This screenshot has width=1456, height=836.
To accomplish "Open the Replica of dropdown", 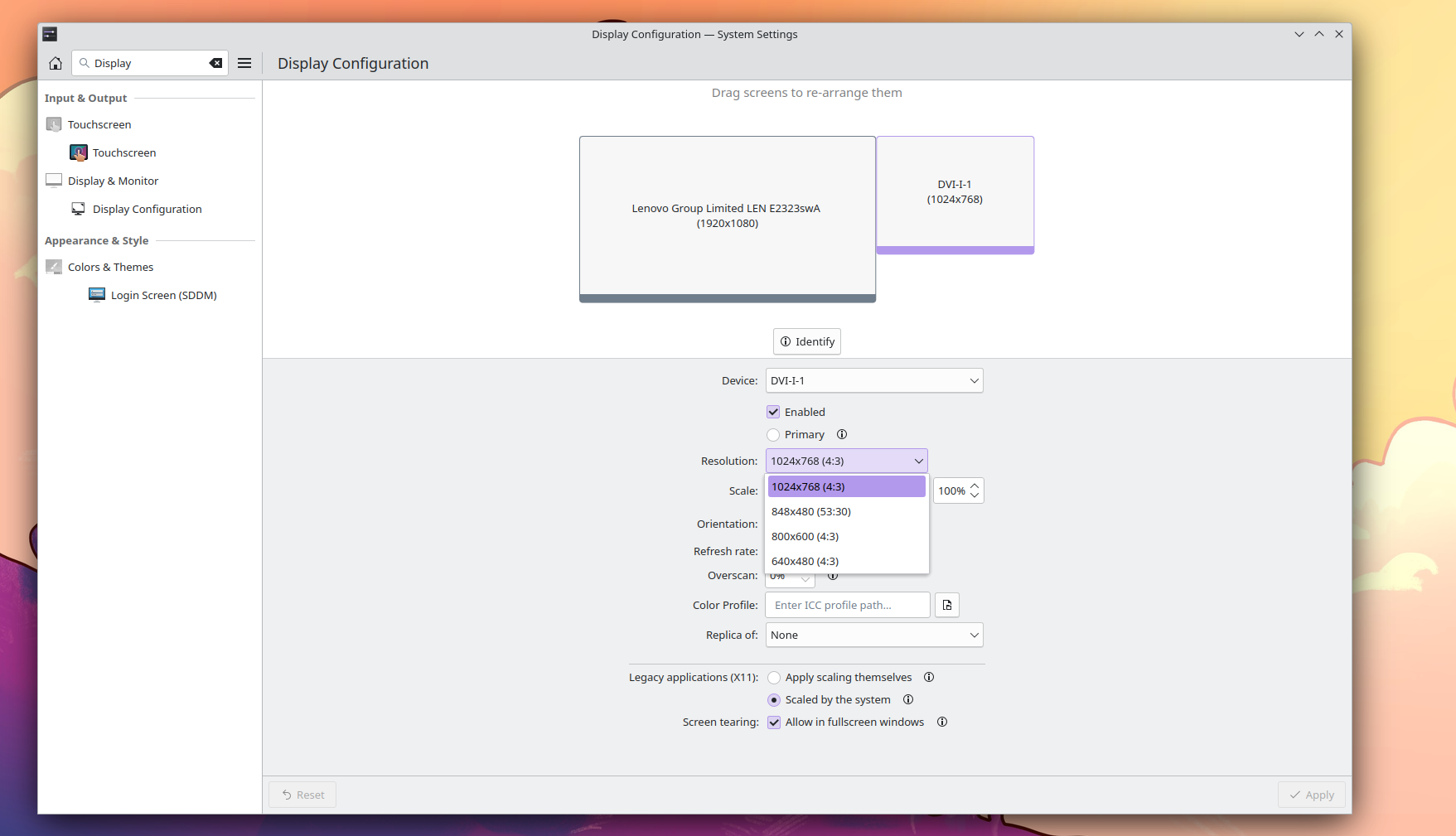I will (x=873, y=635).
